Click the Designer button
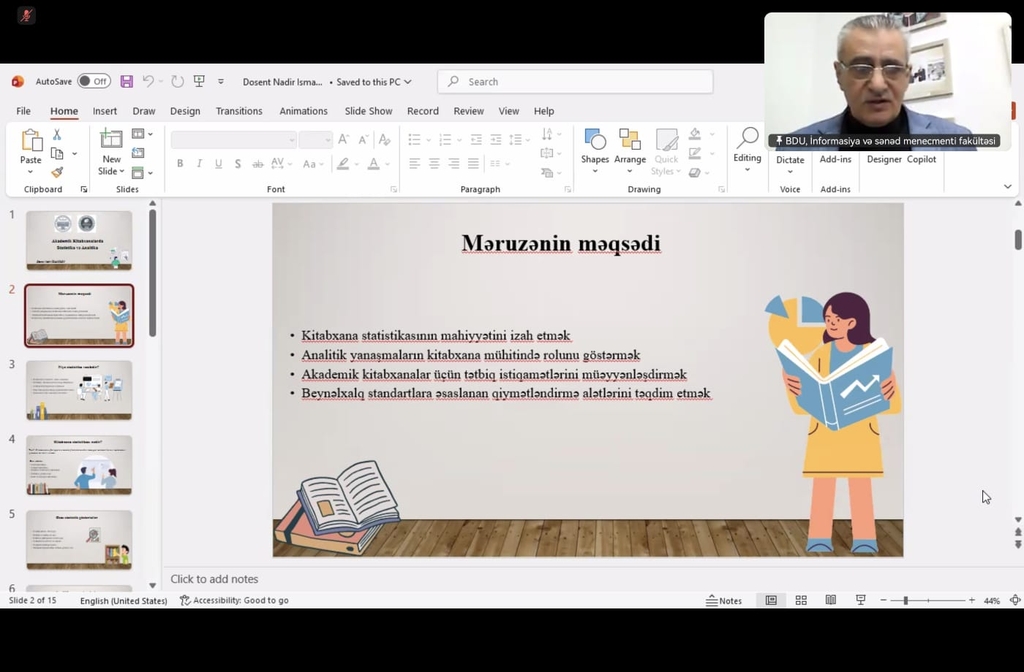The image size is (1024, 672). point(884,159)
